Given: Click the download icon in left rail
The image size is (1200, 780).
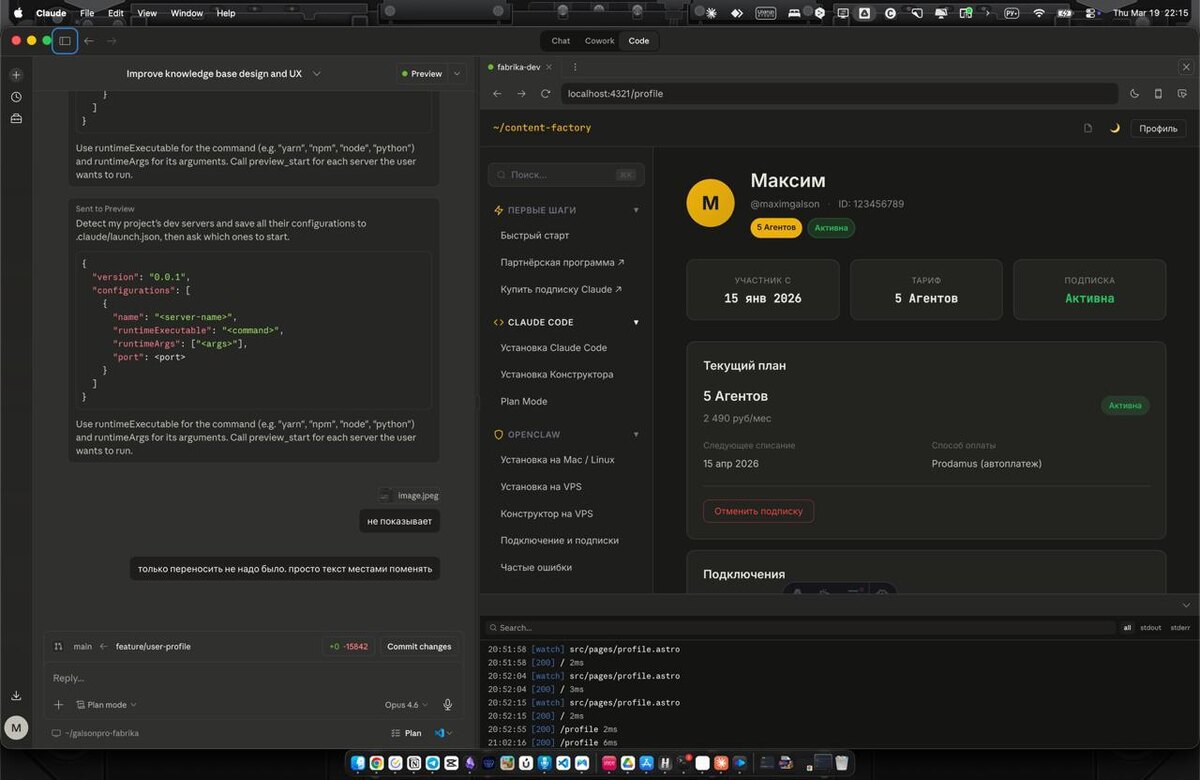Looking at the screenshot, I should (x=16, y=696).
